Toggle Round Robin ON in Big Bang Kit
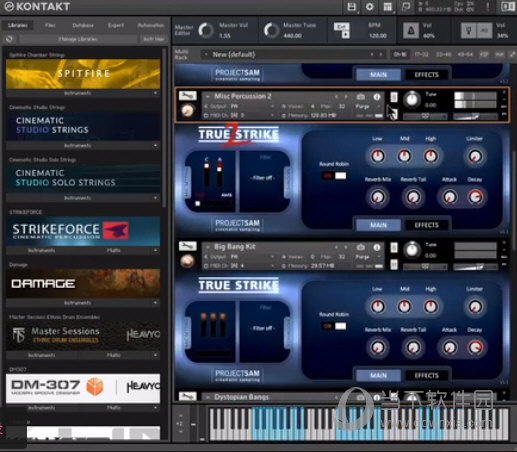Viewport: 517px width, 452px height. [334, 326]
